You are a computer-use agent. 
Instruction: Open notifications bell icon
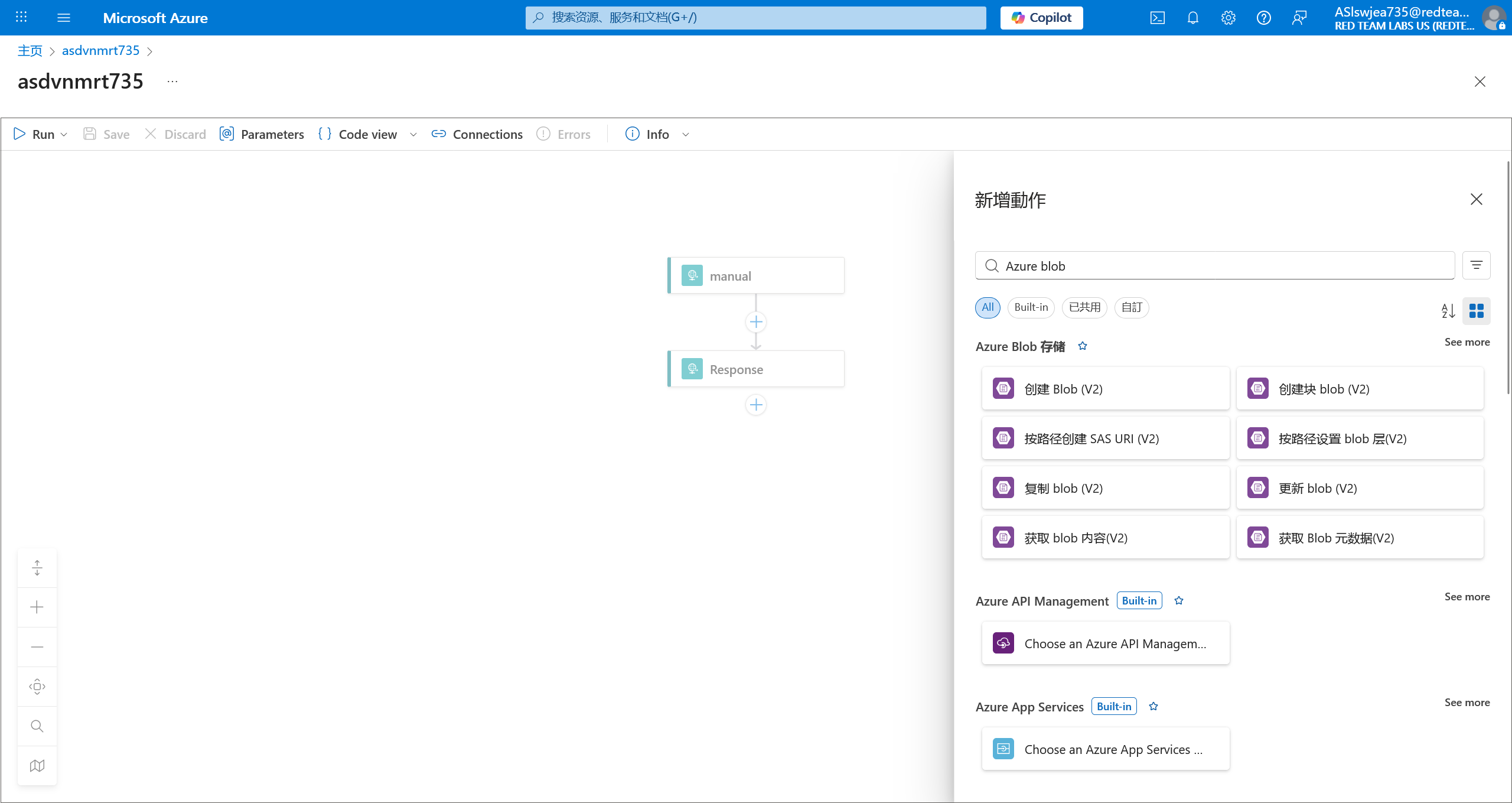pyautogui.click(x=1192, y=18)
